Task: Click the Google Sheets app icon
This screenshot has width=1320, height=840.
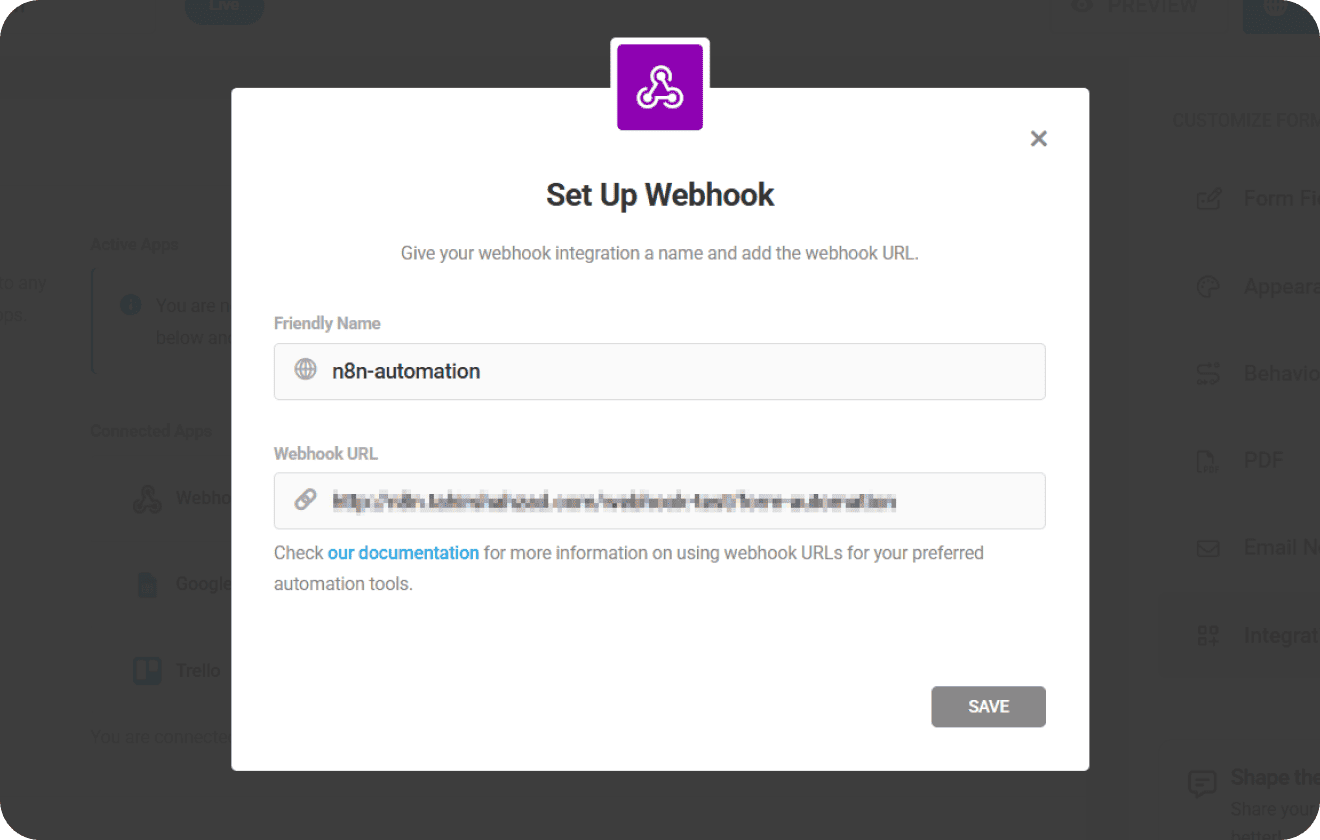Action: (148, 584)
